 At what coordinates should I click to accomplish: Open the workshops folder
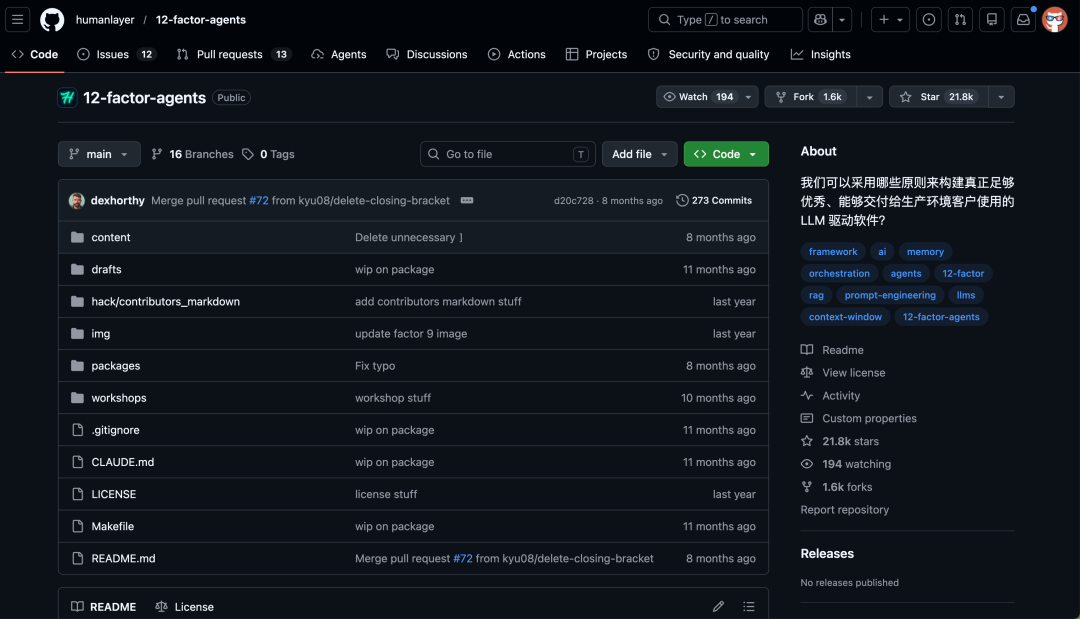[x=118, y=398]
